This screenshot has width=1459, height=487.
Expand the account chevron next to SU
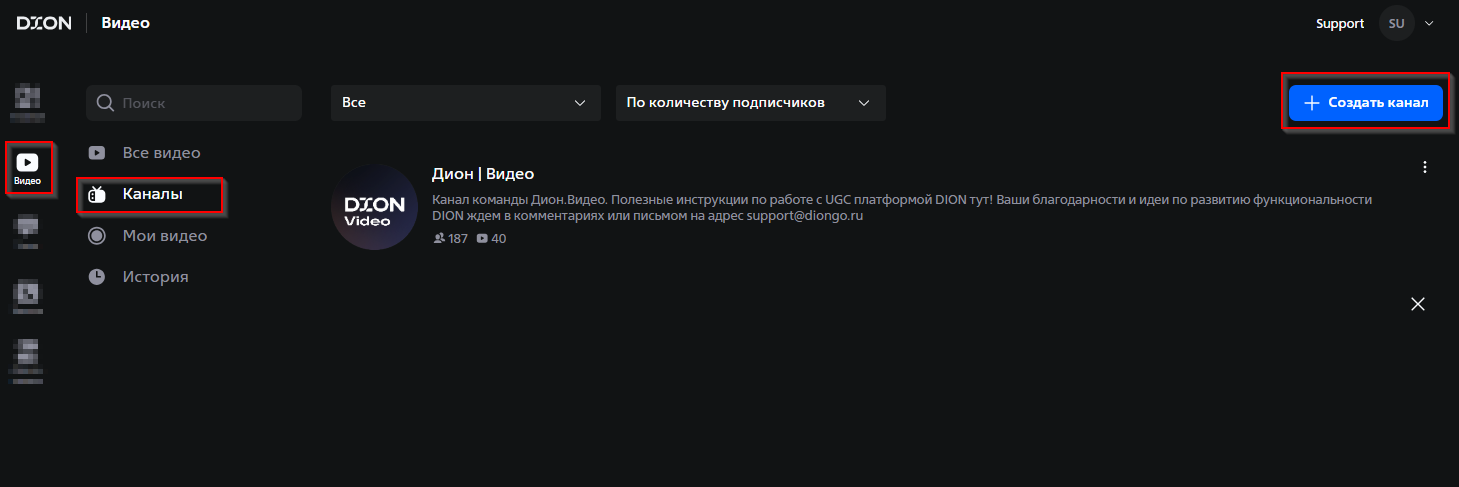[x=1429, y=23]
